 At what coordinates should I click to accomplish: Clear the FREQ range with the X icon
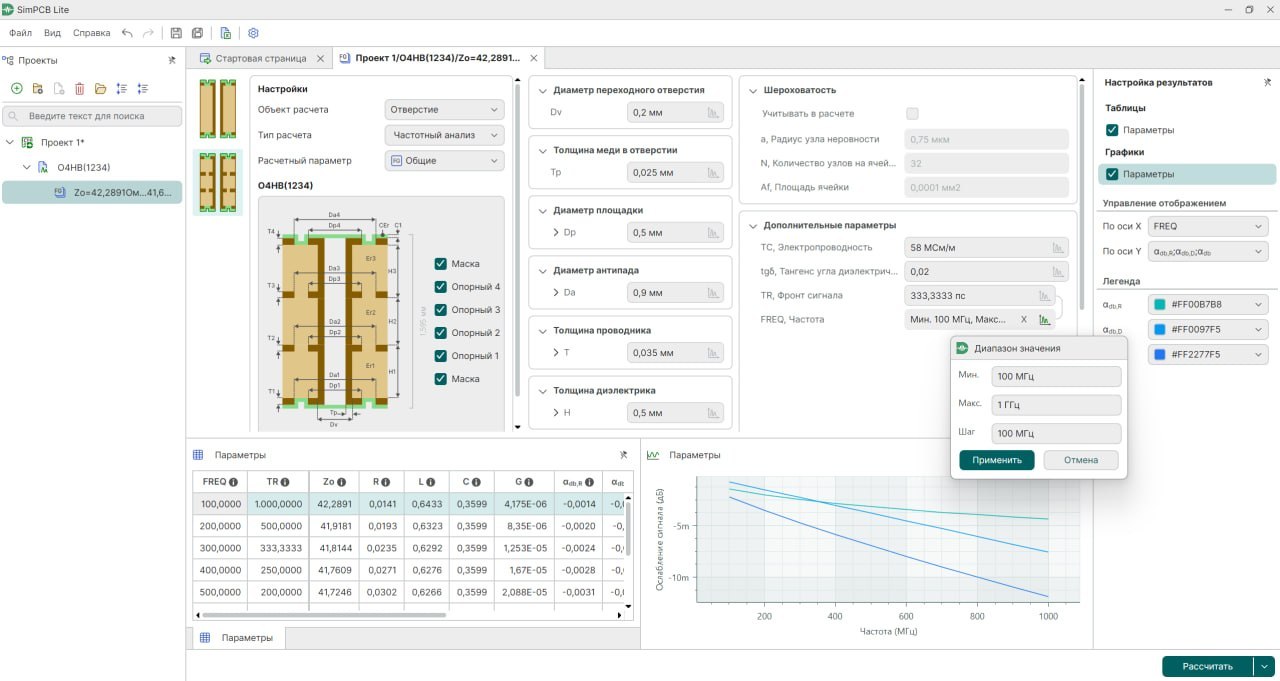1023,320
